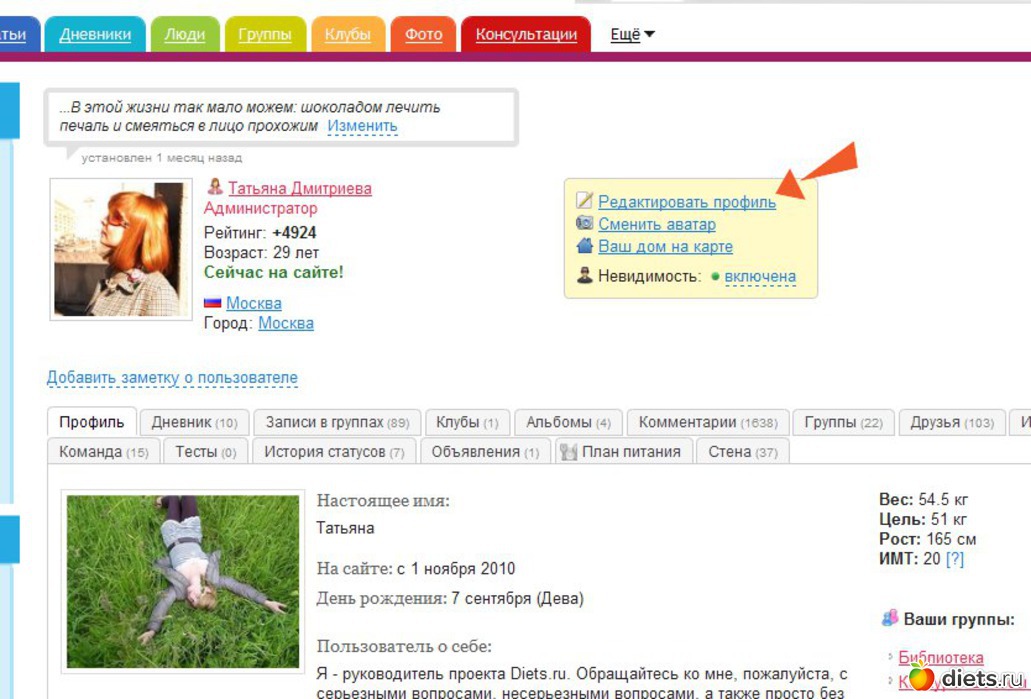Open the Дневники navigation tab
This screenshot has width=1031, height=699.
pos(95,35)
